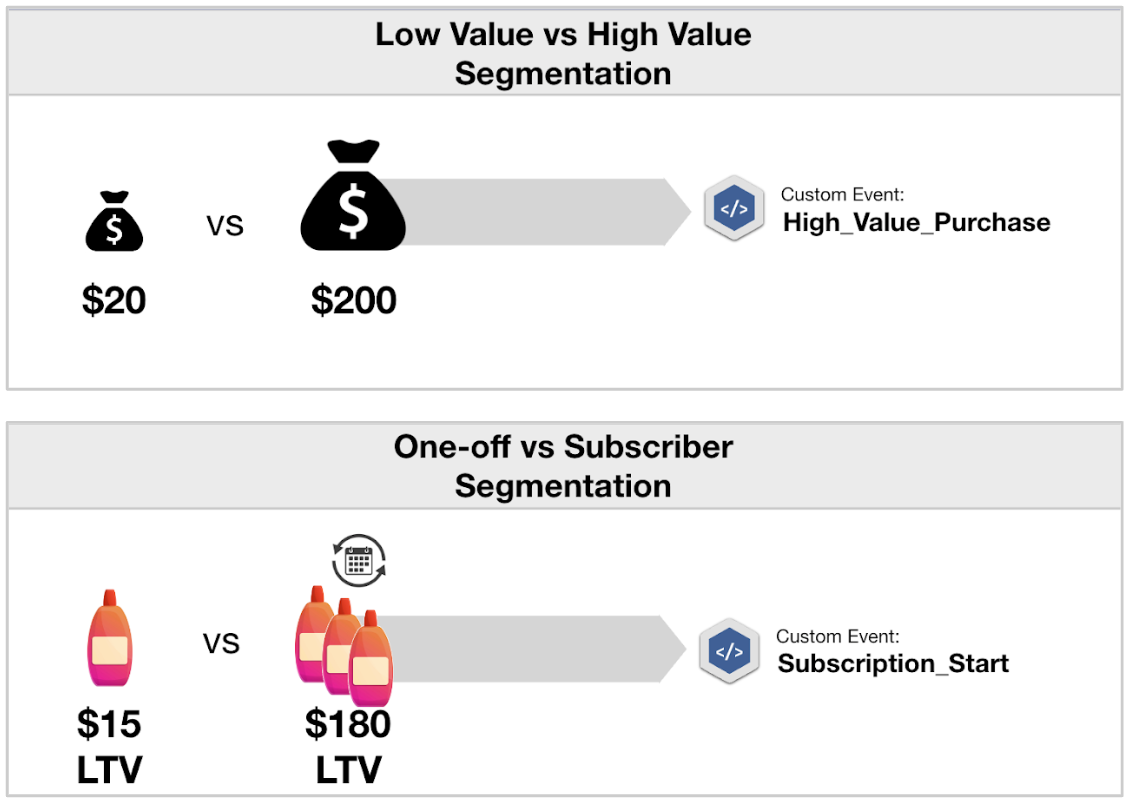
Task: Click the upper Custom Event caption
Action: (x=842, y=195)
